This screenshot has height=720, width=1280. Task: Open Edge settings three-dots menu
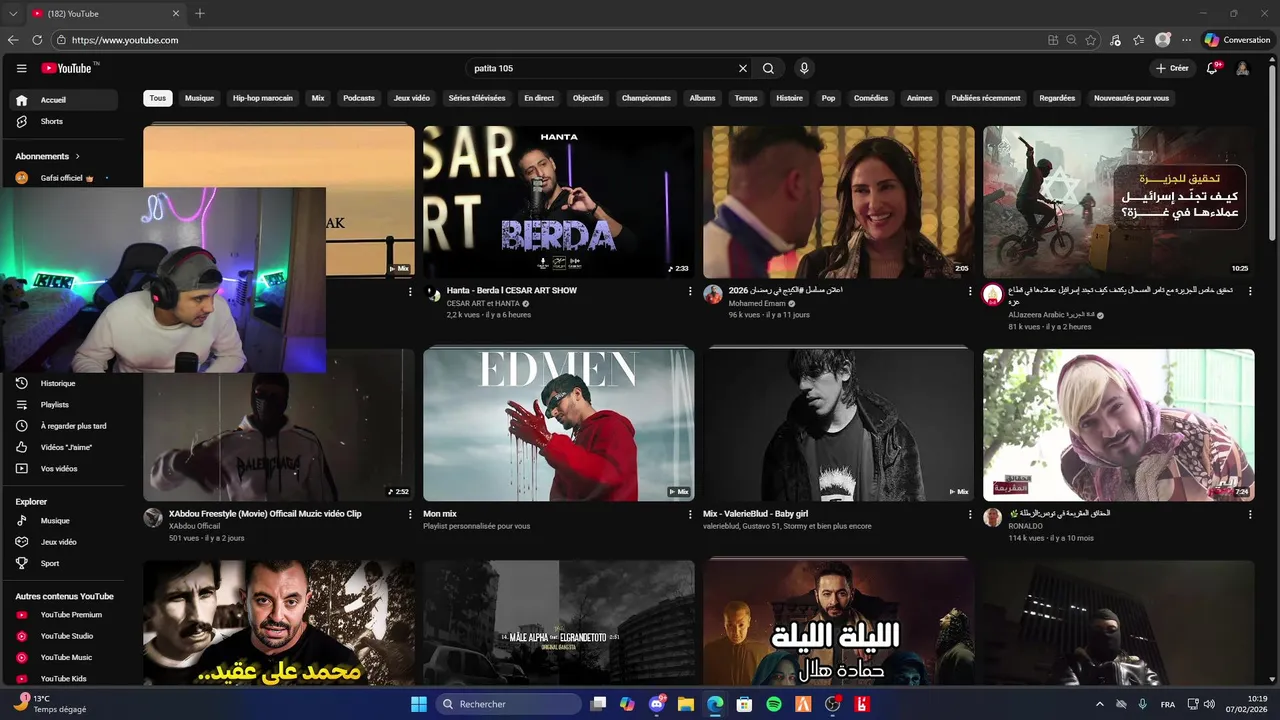[1186, 40]
